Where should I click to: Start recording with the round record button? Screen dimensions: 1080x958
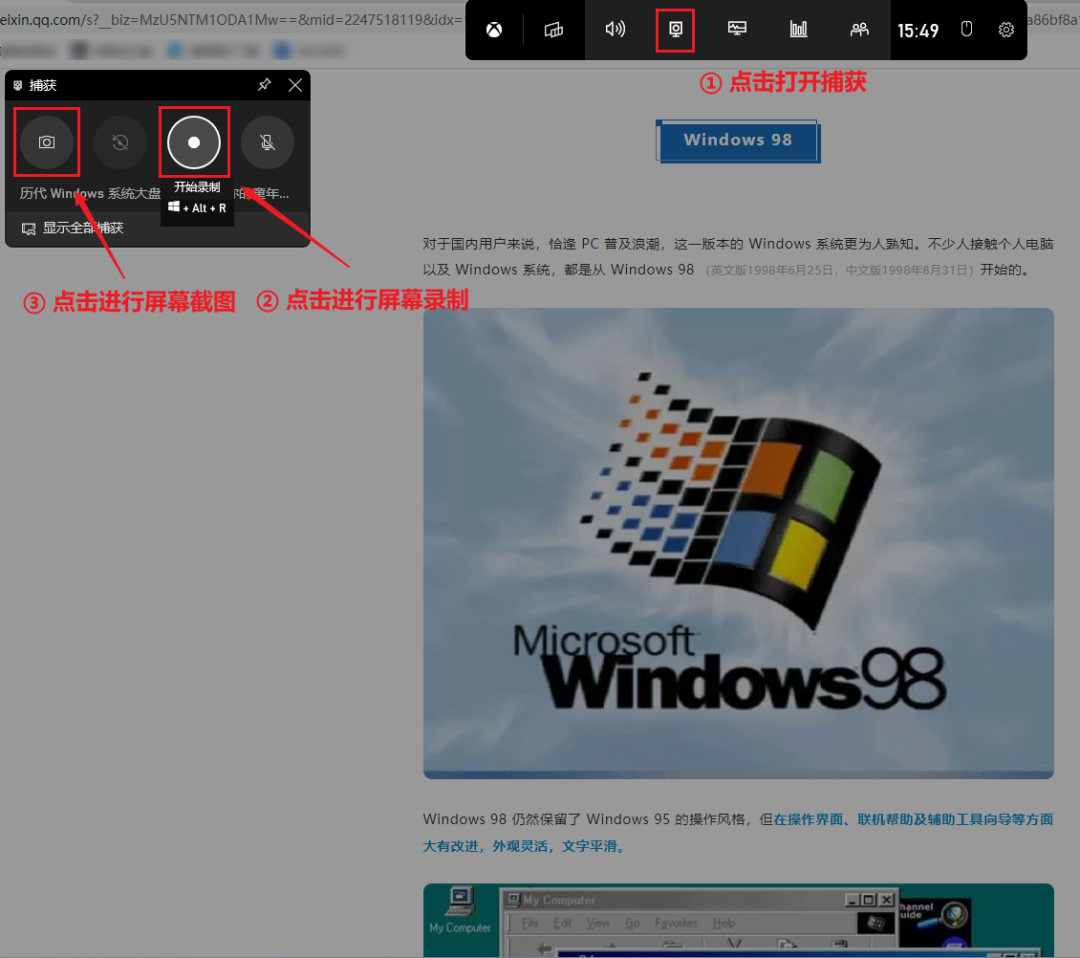click(194, 142)
